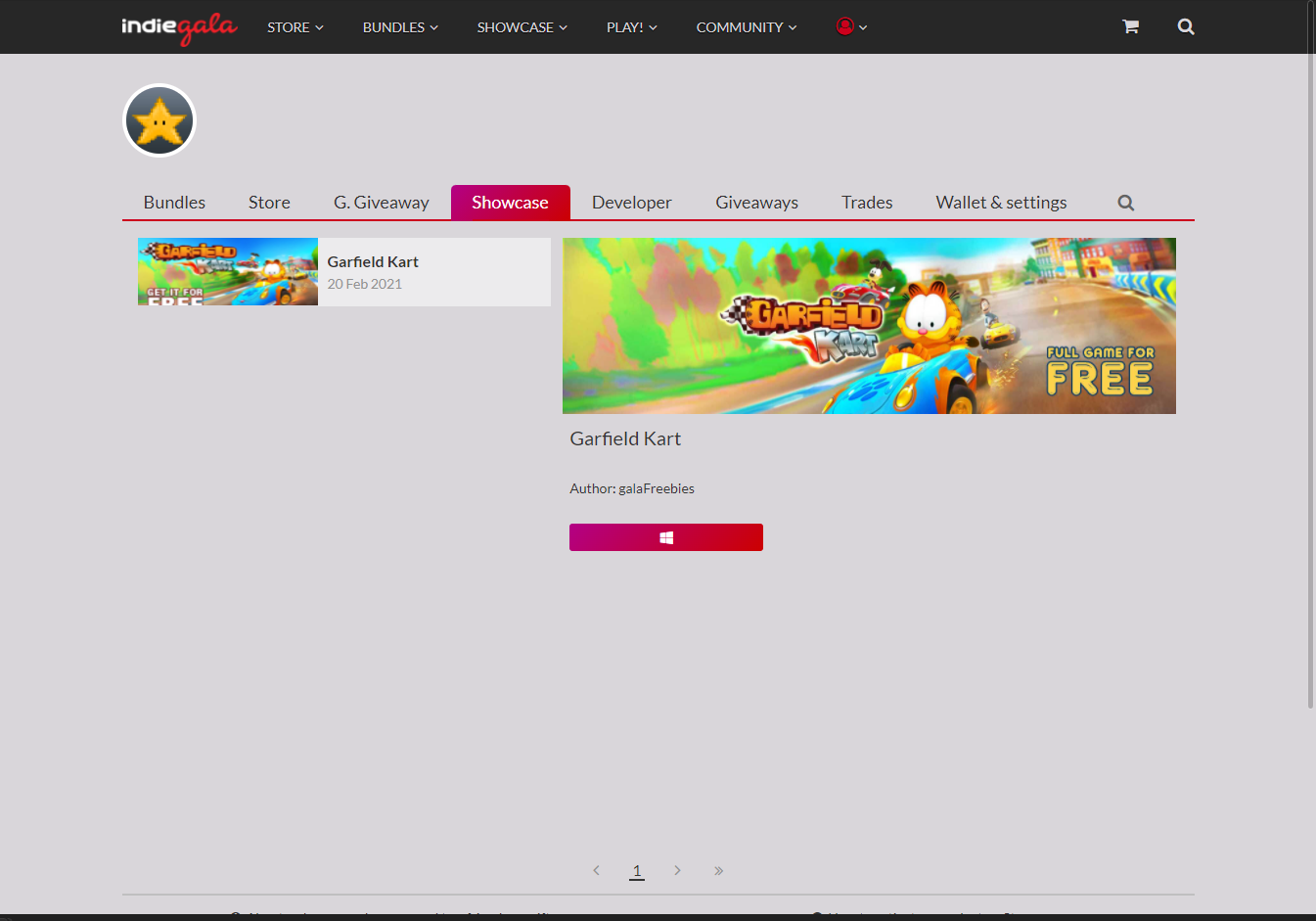The height and width of the screenshot is (921, 1316).
Task: Expand the COMMUNITY dropdown menu
Action: [x=747, y=27]
